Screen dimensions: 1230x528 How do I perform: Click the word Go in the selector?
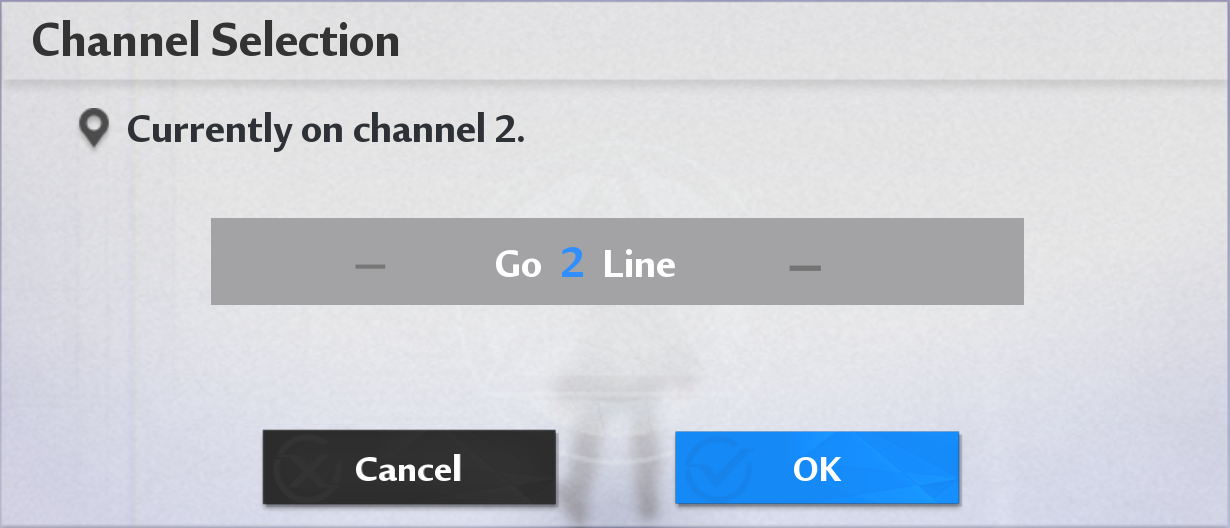tap(518, 265)
